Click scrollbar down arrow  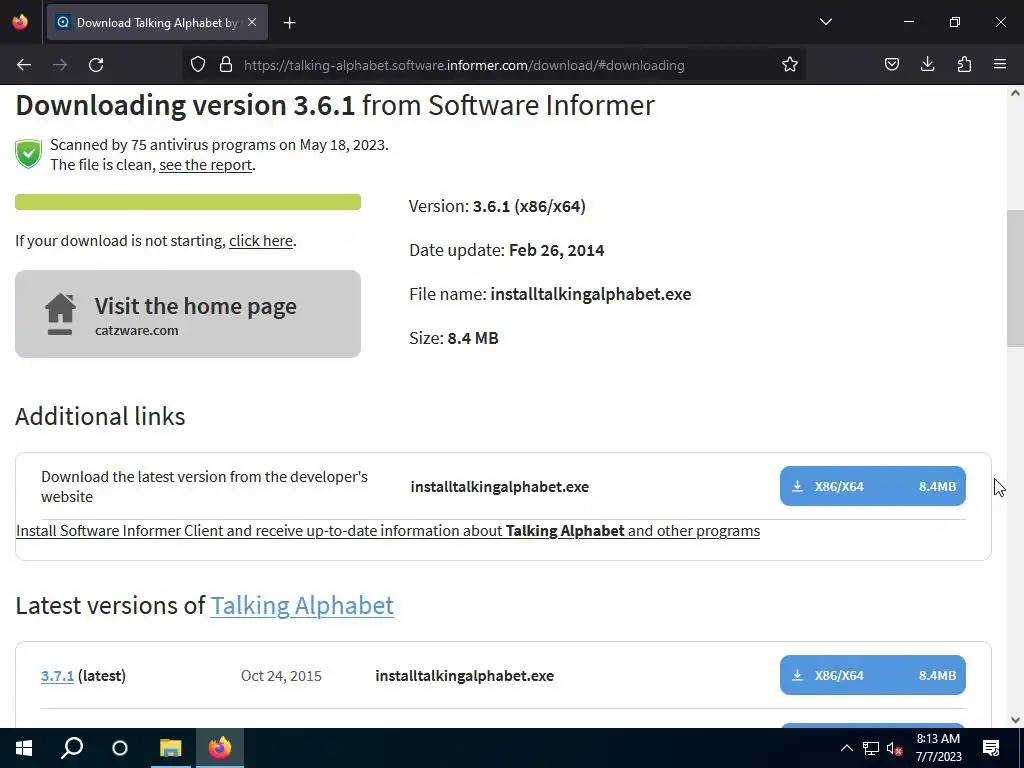[1015, 720]
